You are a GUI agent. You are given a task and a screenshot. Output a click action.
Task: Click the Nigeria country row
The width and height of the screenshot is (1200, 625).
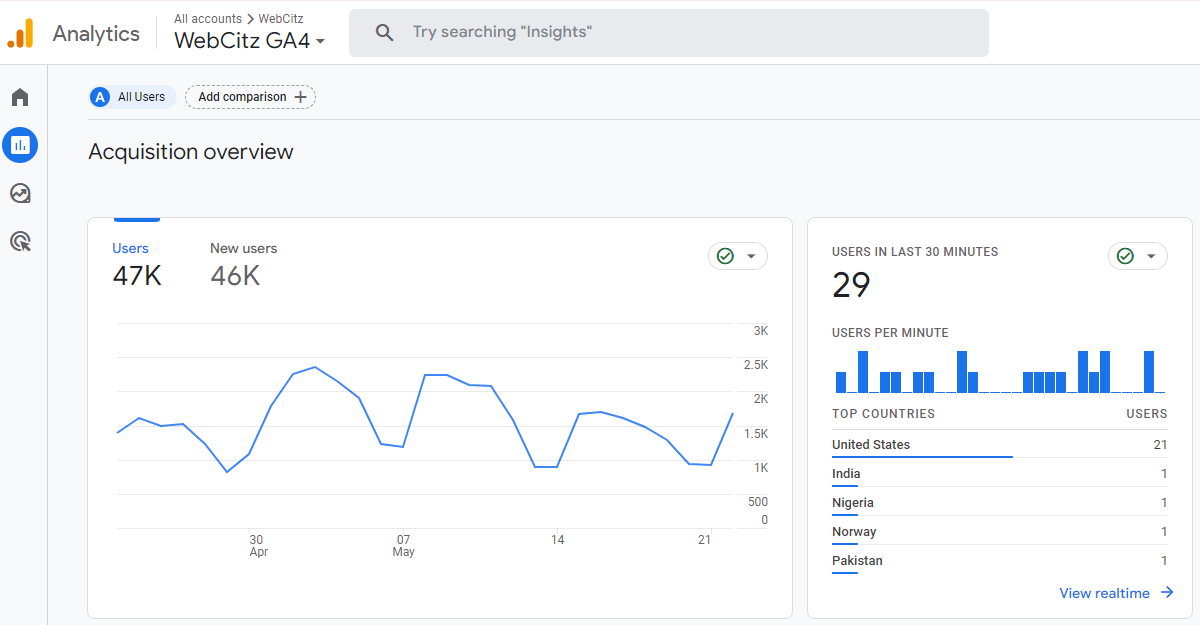999,503
